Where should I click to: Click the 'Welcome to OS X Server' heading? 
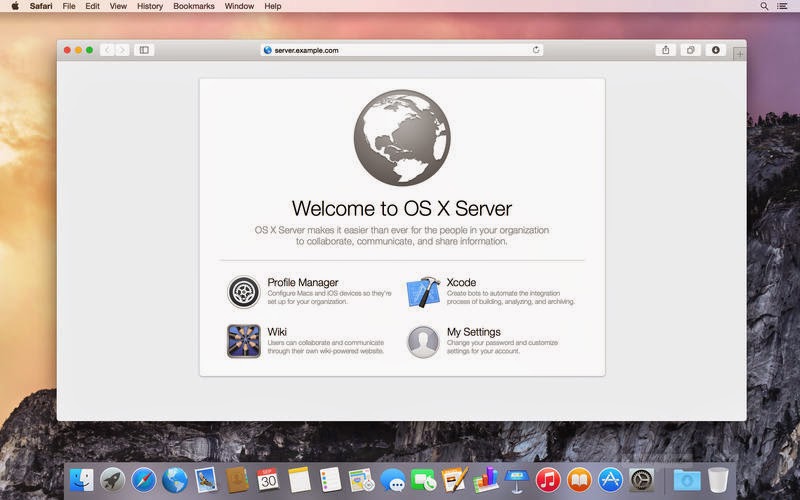[x=402, y=208]
